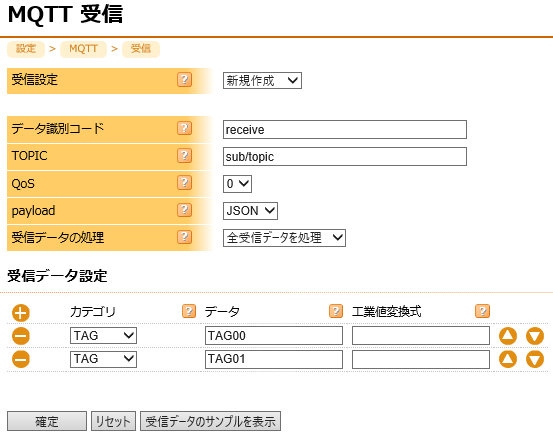Go to 設定 breadcrumb
Image resolution: width=553 pixels, height=434 pixels.
(x=26, y=49)
